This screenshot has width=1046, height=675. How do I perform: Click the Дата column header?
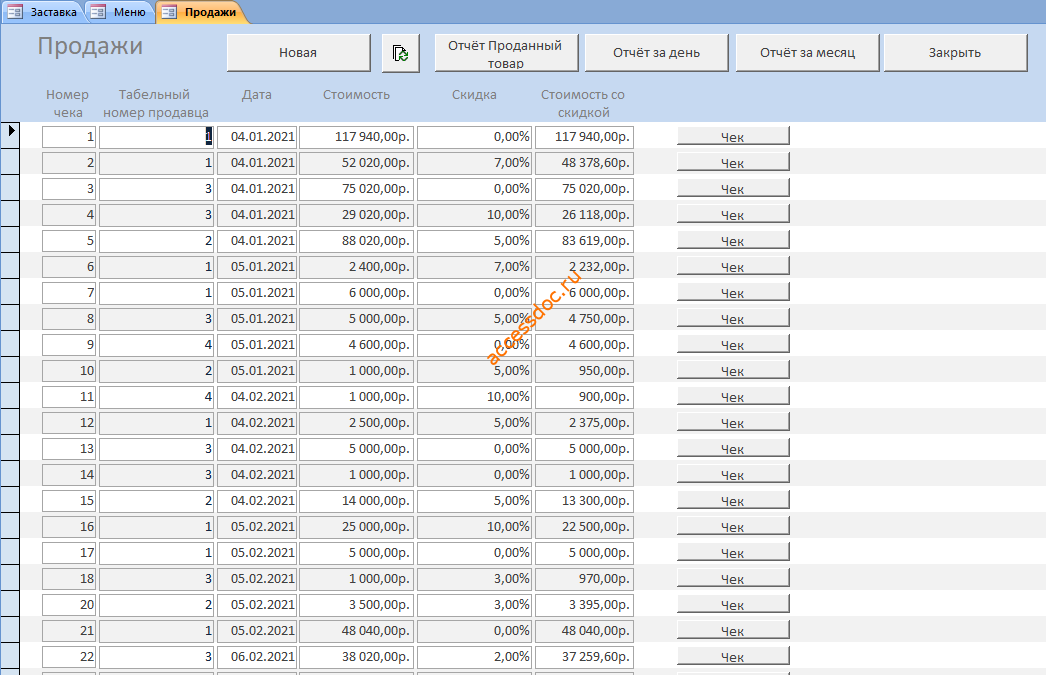[x=257, y=95]
